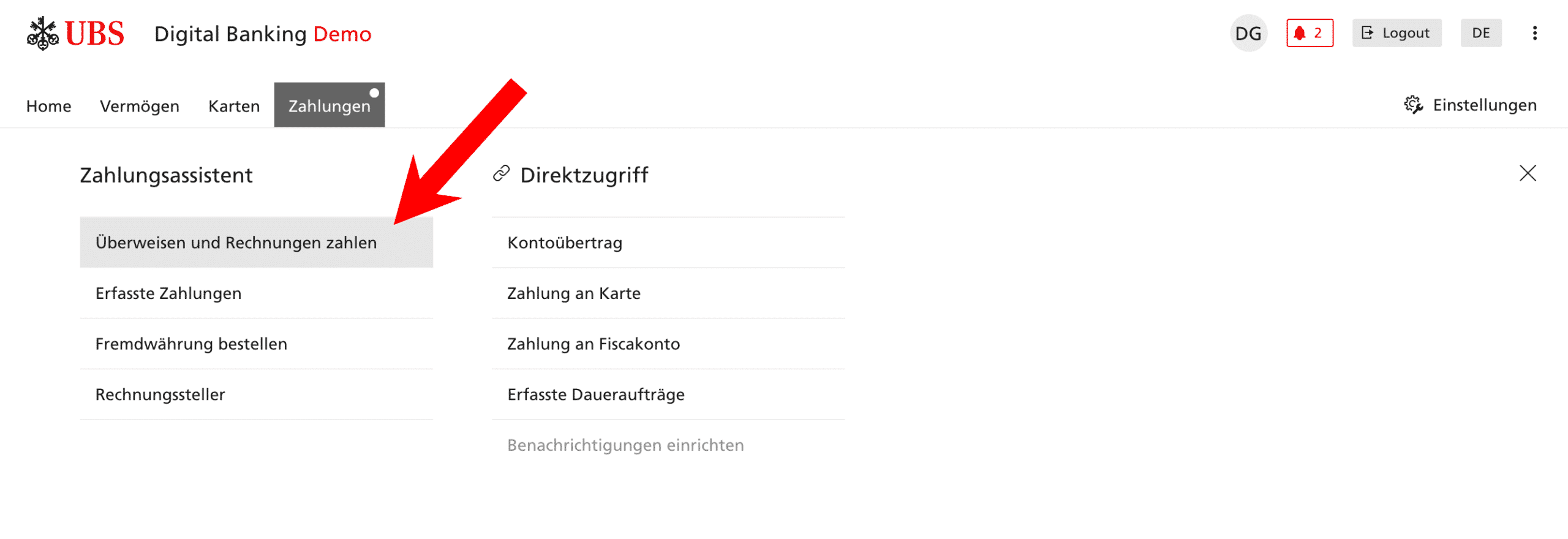Choose Kontoübertrag under Direktzugriff
The image size is (1568, 539).
point(668,243)
